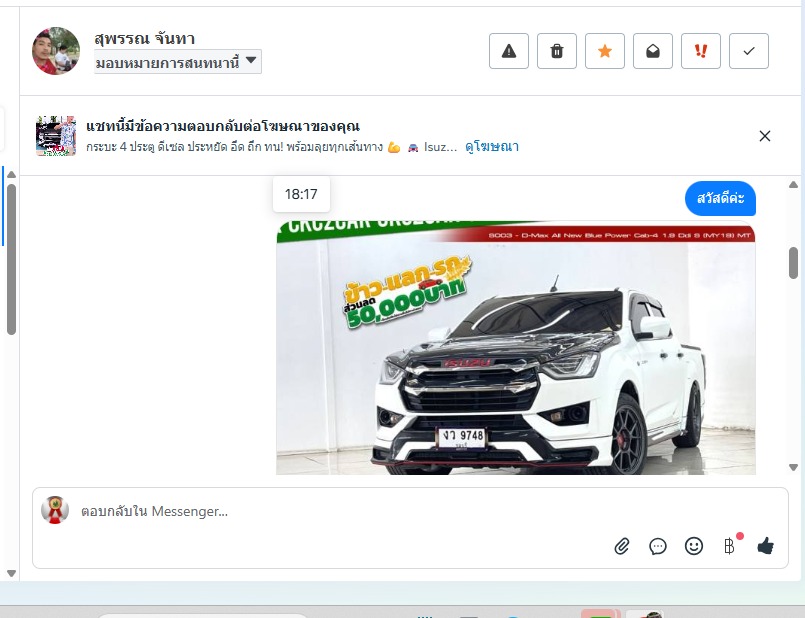This screenshot has height=618, width=805.
Task: Click left conversation list scroll up arrow
Action: (x=11, y=175)
